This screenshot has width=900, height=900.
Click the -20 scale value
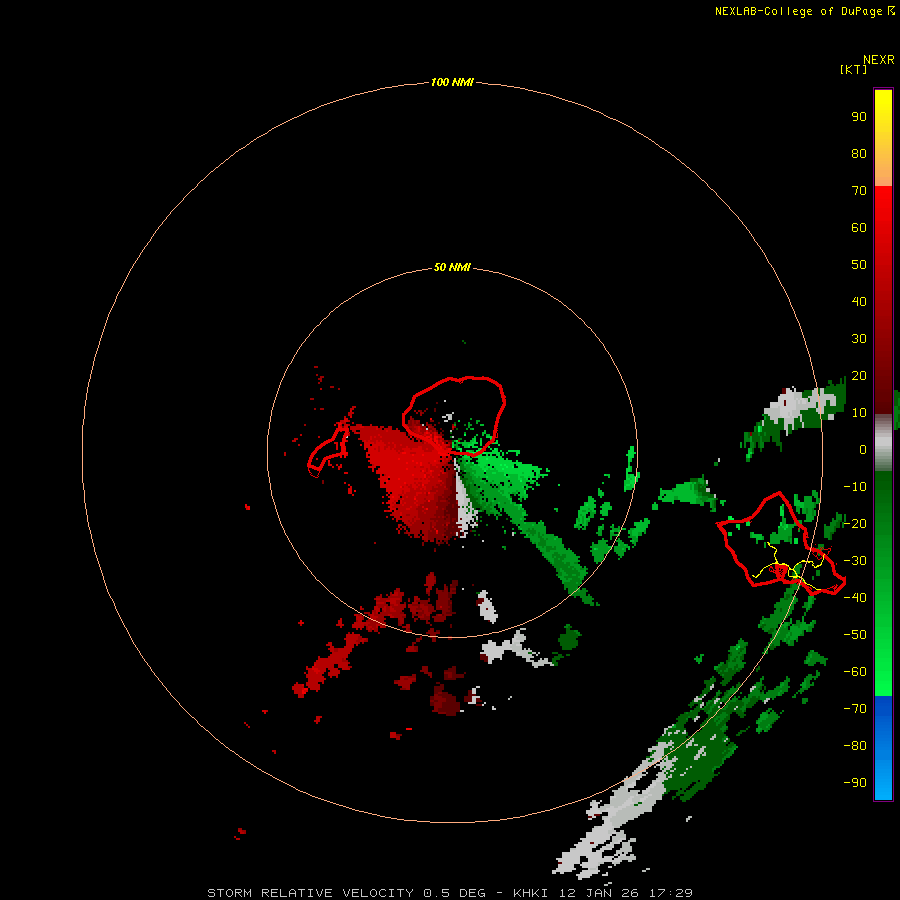click(855, 523)
